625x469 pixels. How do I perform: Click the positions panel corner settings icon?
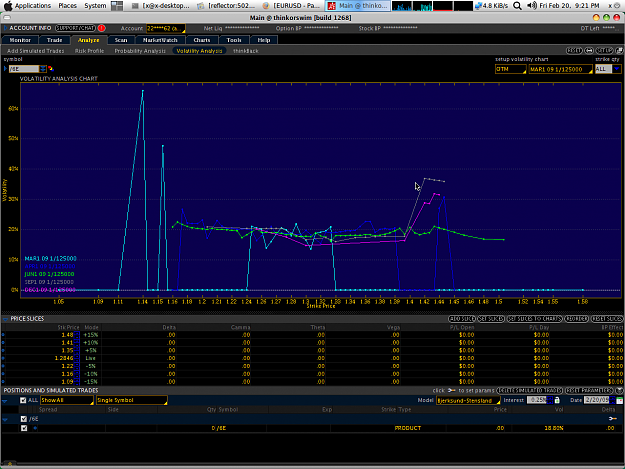pyautogui.click(x=619, y=390)
